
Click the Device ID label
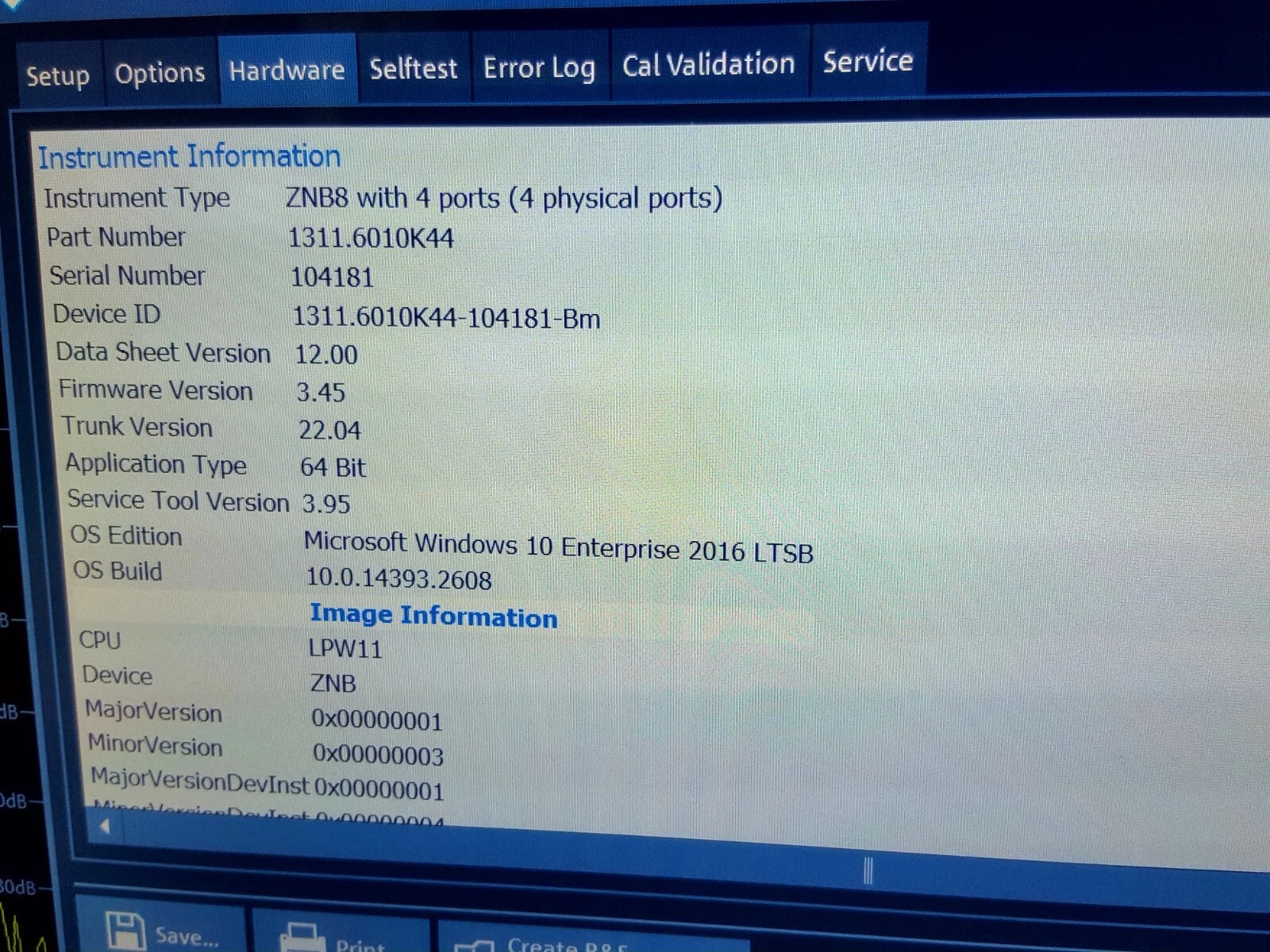(x=106, y=313)
